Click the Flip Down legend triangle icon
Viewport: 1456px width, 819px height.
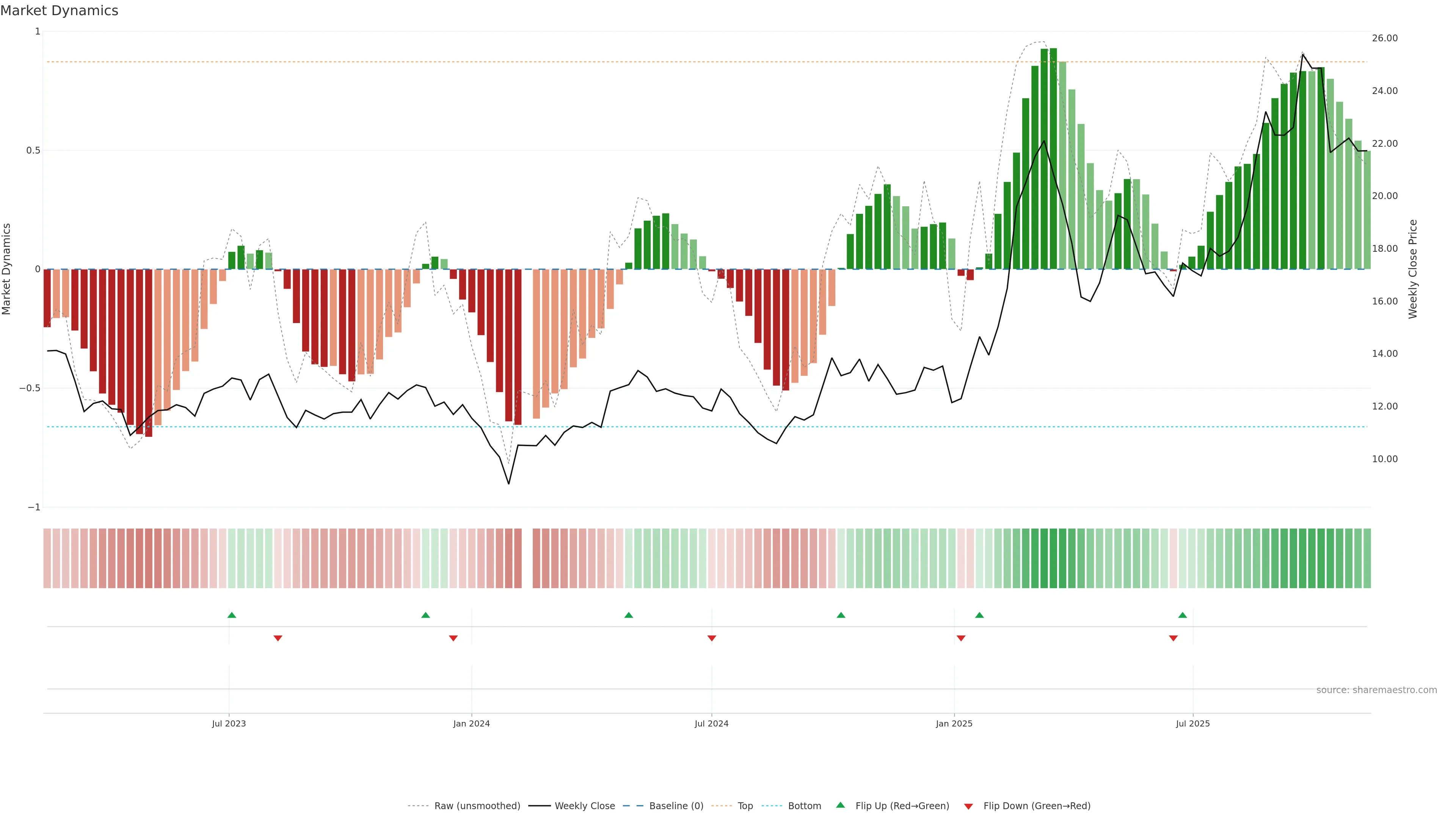point(968,806)
